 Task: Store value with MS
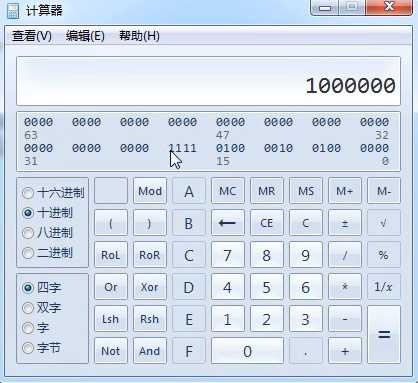coord(306,191)
